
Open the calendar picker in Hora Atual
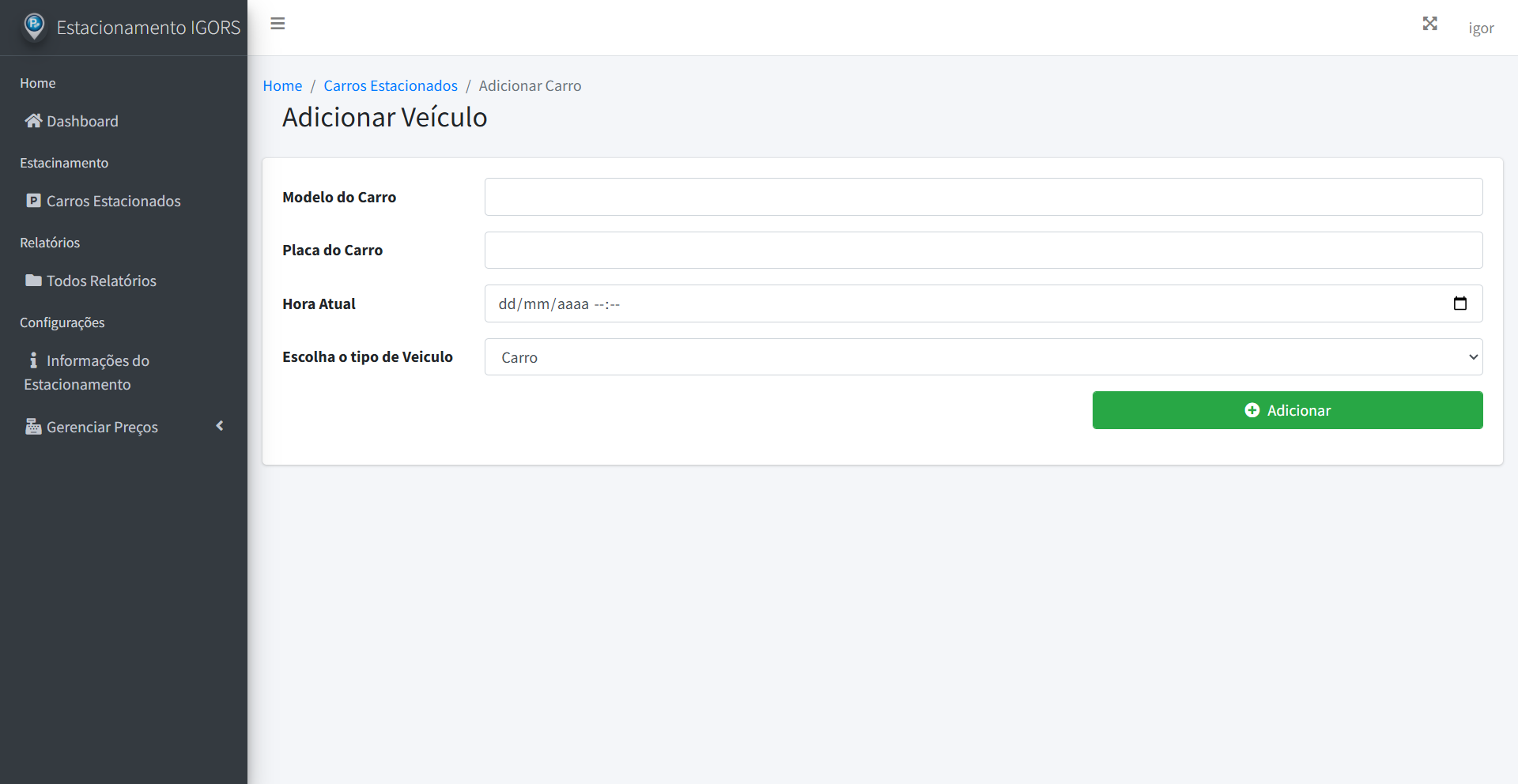pos(1459,303)
